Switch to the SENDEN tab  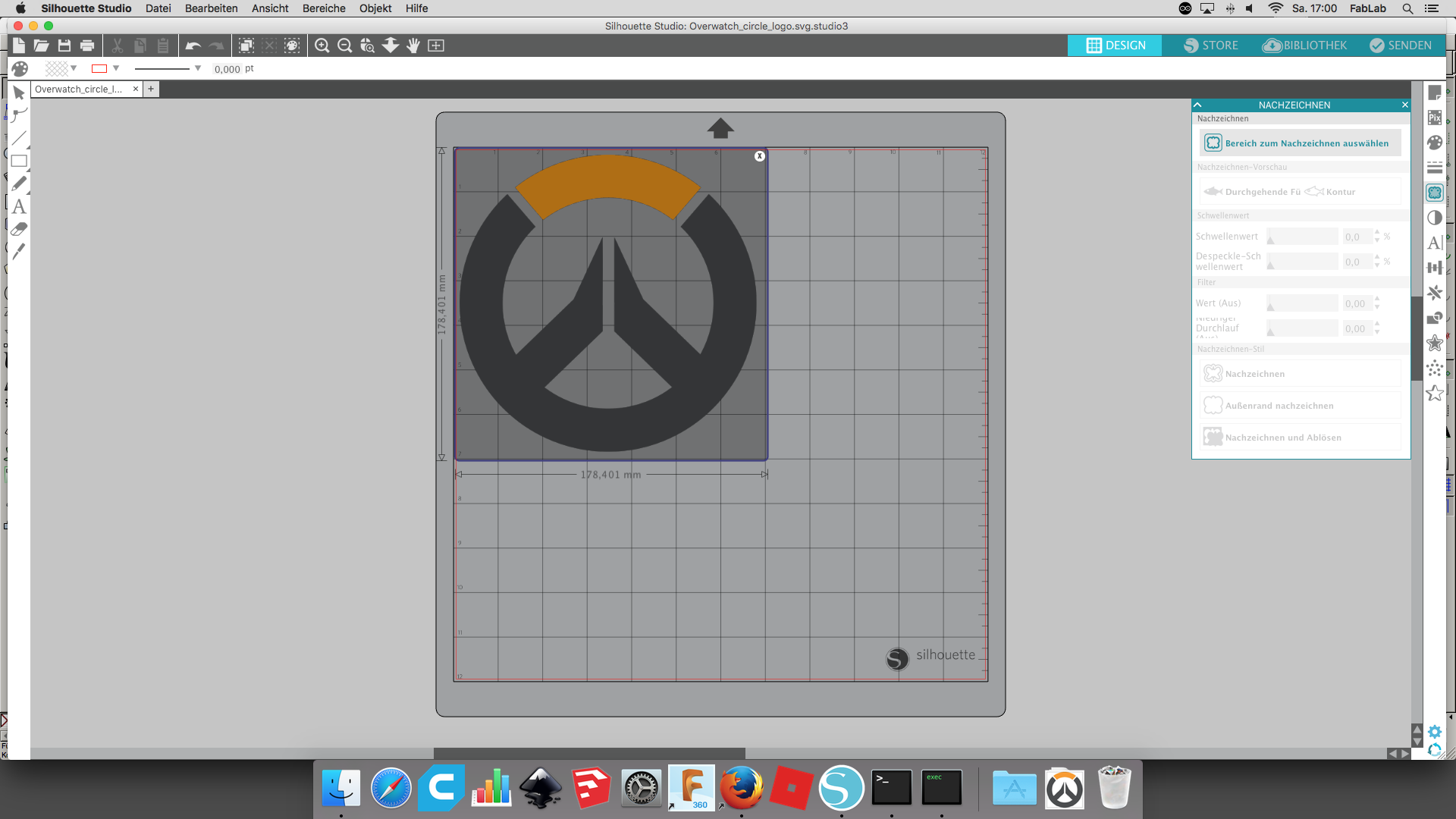pyautogui.click(x=1401, y=45)
